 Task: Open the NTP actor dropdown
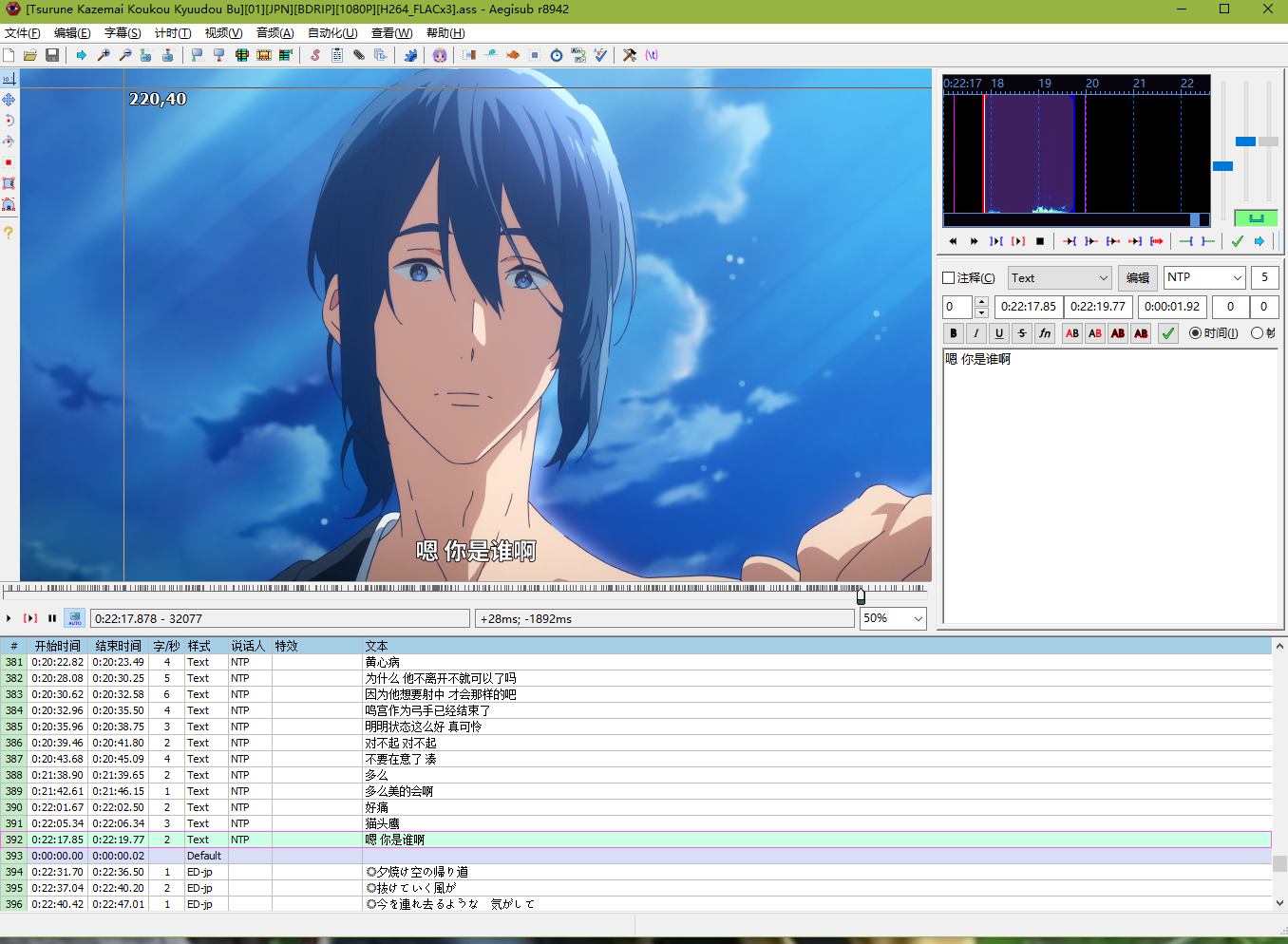tap(1204, 277)
